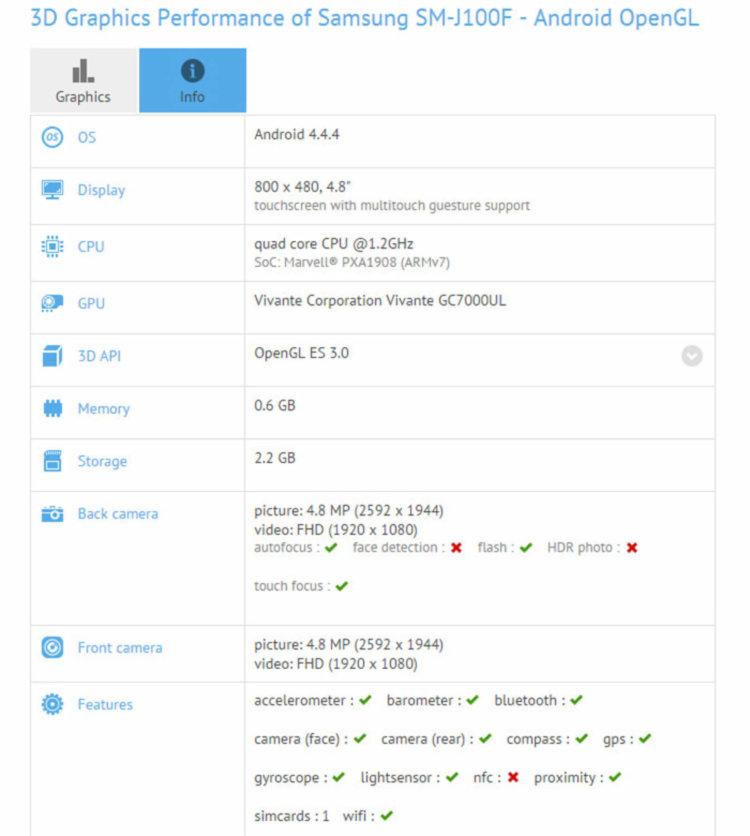Click the gyroscope check mark
The height and width of the screenshot is (836, 750).
(338, 777)
